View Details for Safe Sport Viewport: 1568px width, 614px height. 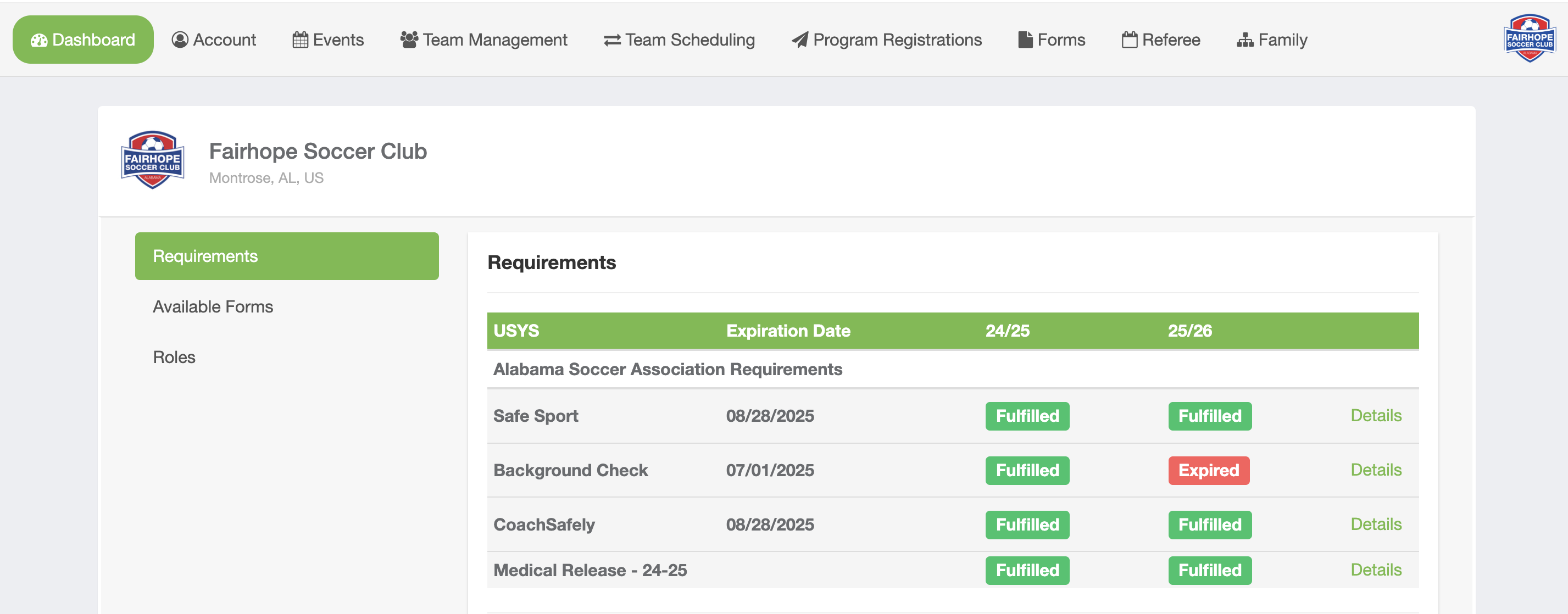click(x=1376, y=416)
